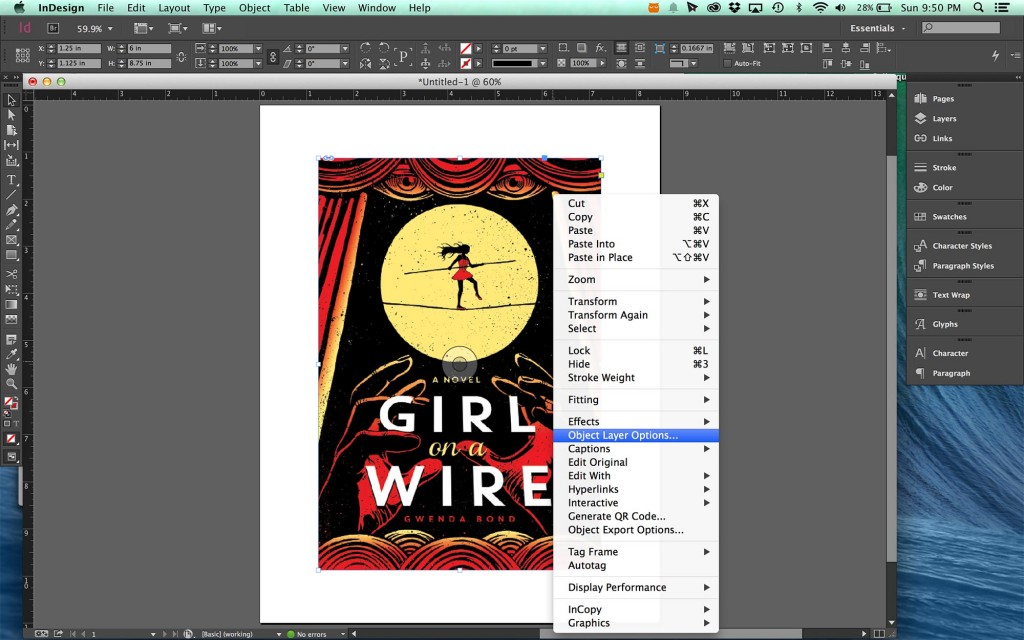Image resolution: width=1024 pixels, height=640 pixels.
Task: Choose Edit Original from context menu
Action: coord(635,462)
